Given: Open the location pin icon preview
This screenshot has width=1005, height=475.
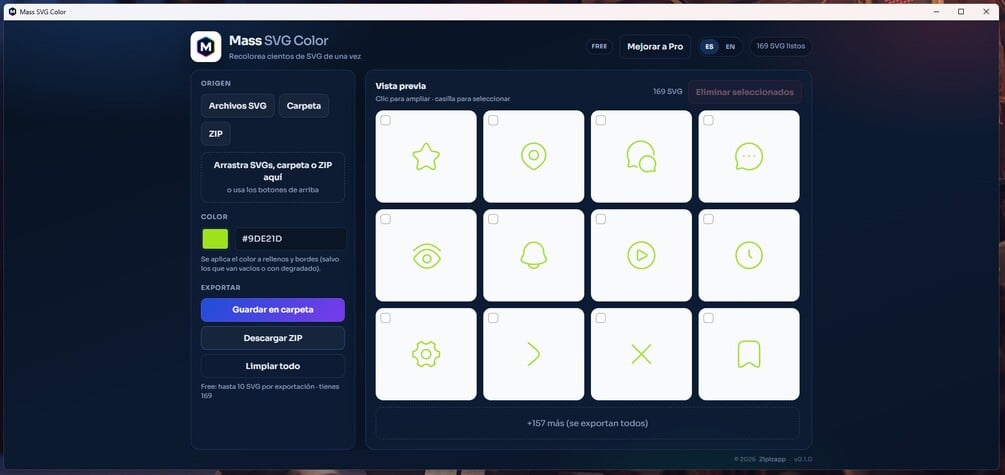Looking at the screenshot, I should 533,156.
